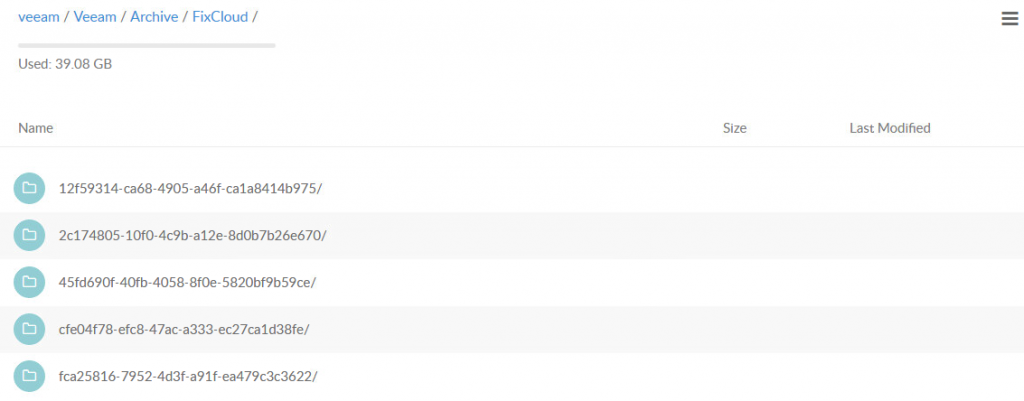Click folder icon for 45fd690f-40fb-4058 entry
The image size is (1024, 401).
coord(29,282)
